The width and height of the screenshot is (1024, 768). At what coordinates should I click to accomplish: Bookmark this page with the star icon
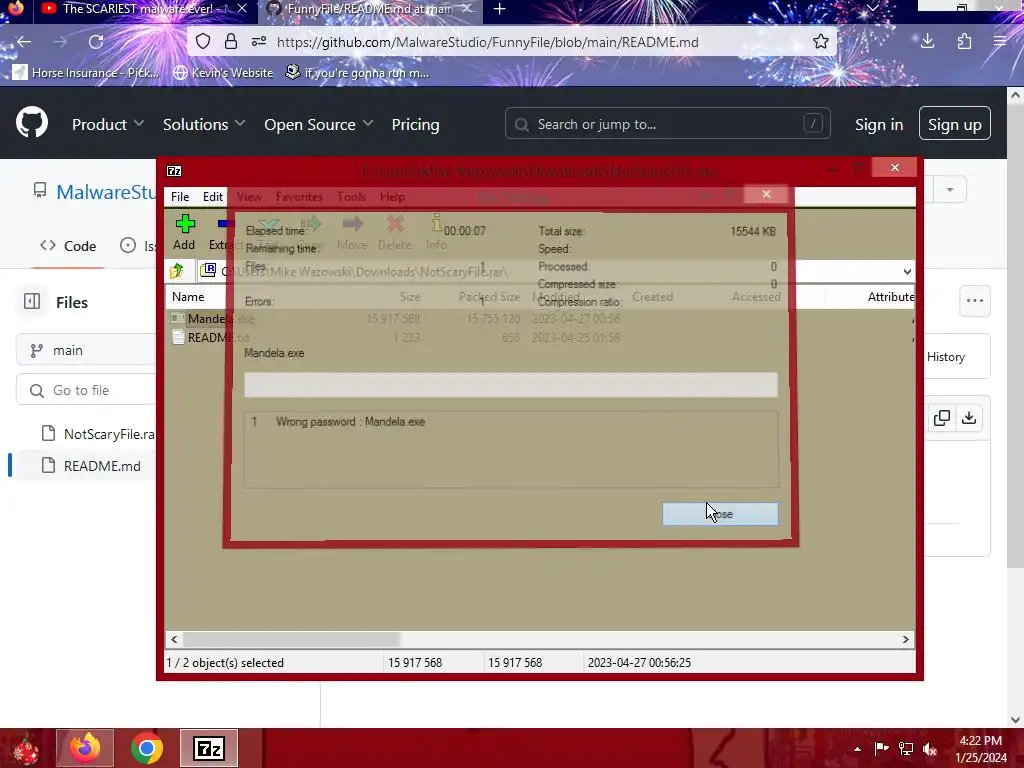[821, 42]
